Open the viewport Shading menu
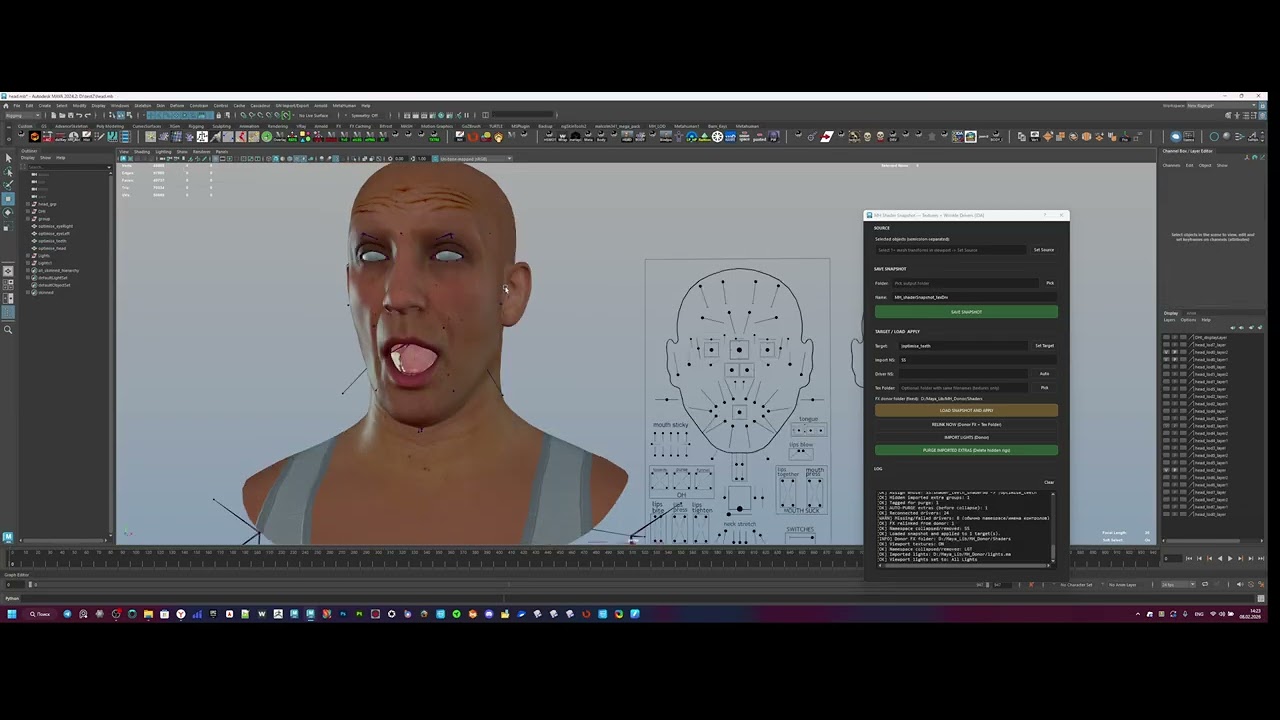1280x720 pixels. (x=142, y=152)
